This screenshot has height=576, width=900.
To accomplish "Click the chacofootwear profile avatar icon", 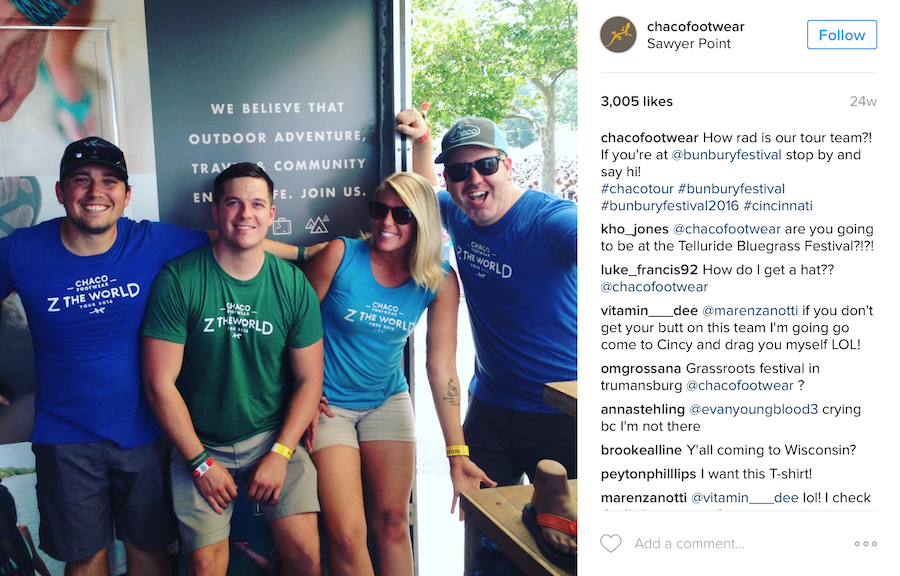I will pyautogui.click(x=618, y=34).
